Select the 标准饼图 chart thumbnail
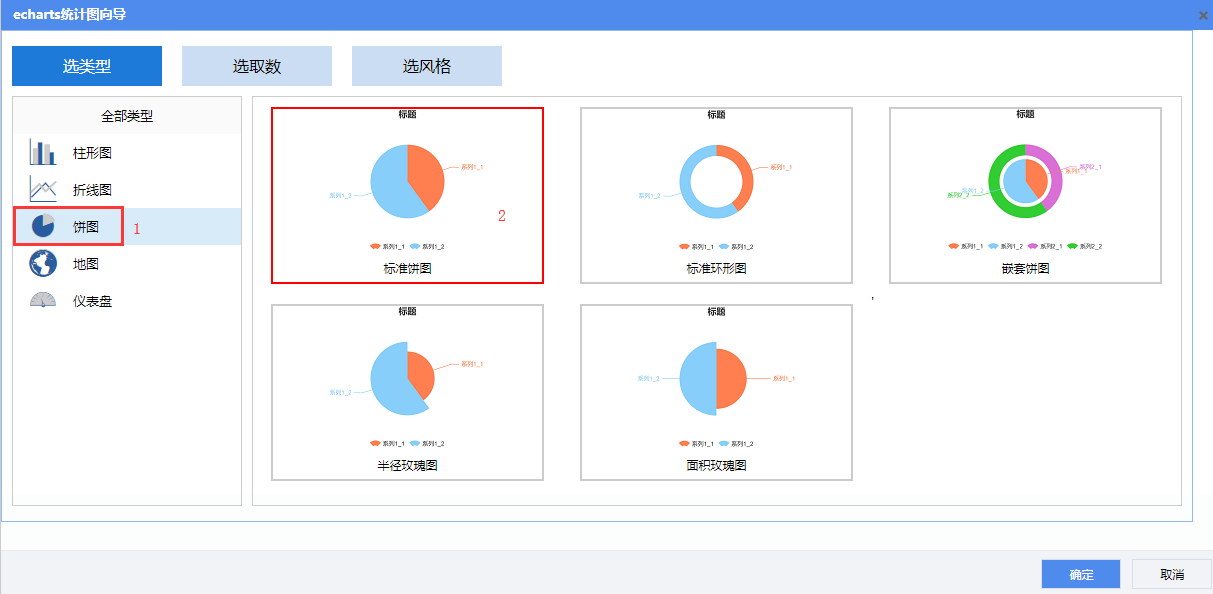Viewport: 1213px width, 594px height. [x=407, y=195]
